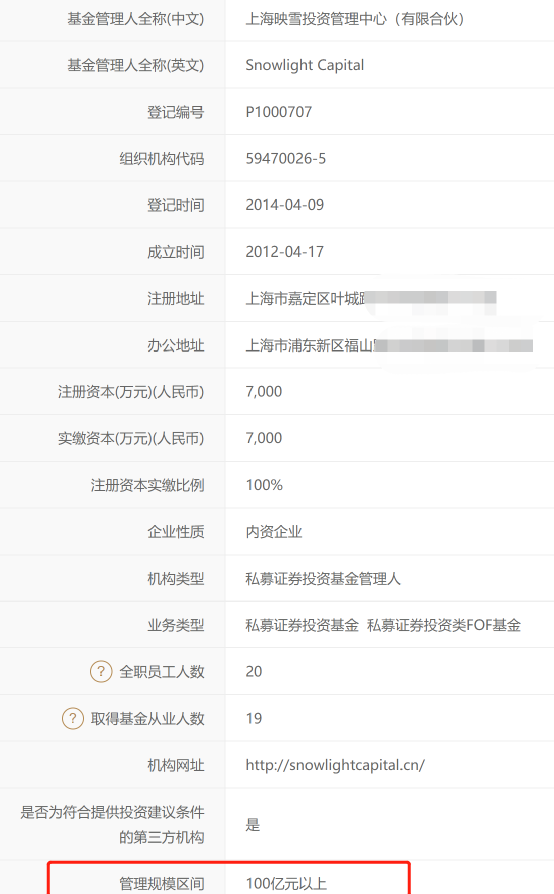Screen dimensions: 554x894
Task: Click the 注册地址 address text
Action: point(370,298)
